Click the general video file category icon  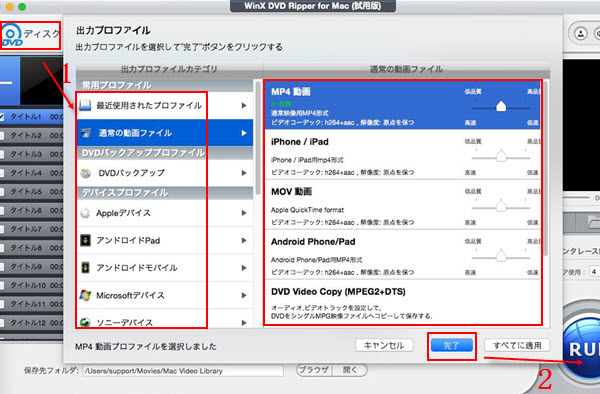[85, 133]
